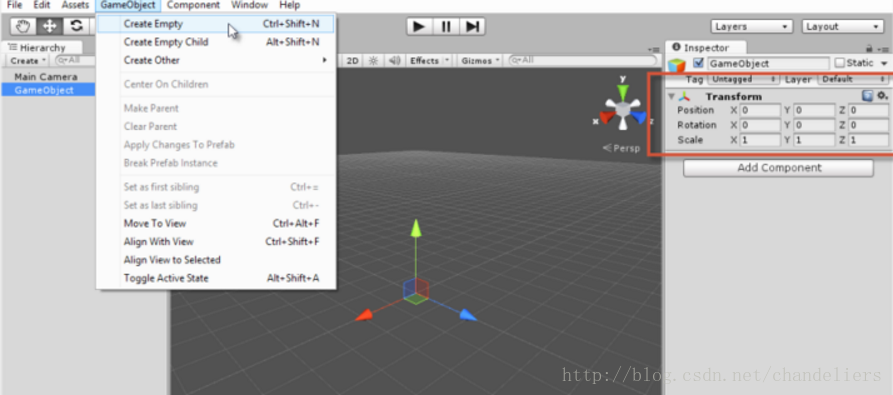
Task: Click the Scale Y field
Action: pyautogui.click(x=814, y=140)
